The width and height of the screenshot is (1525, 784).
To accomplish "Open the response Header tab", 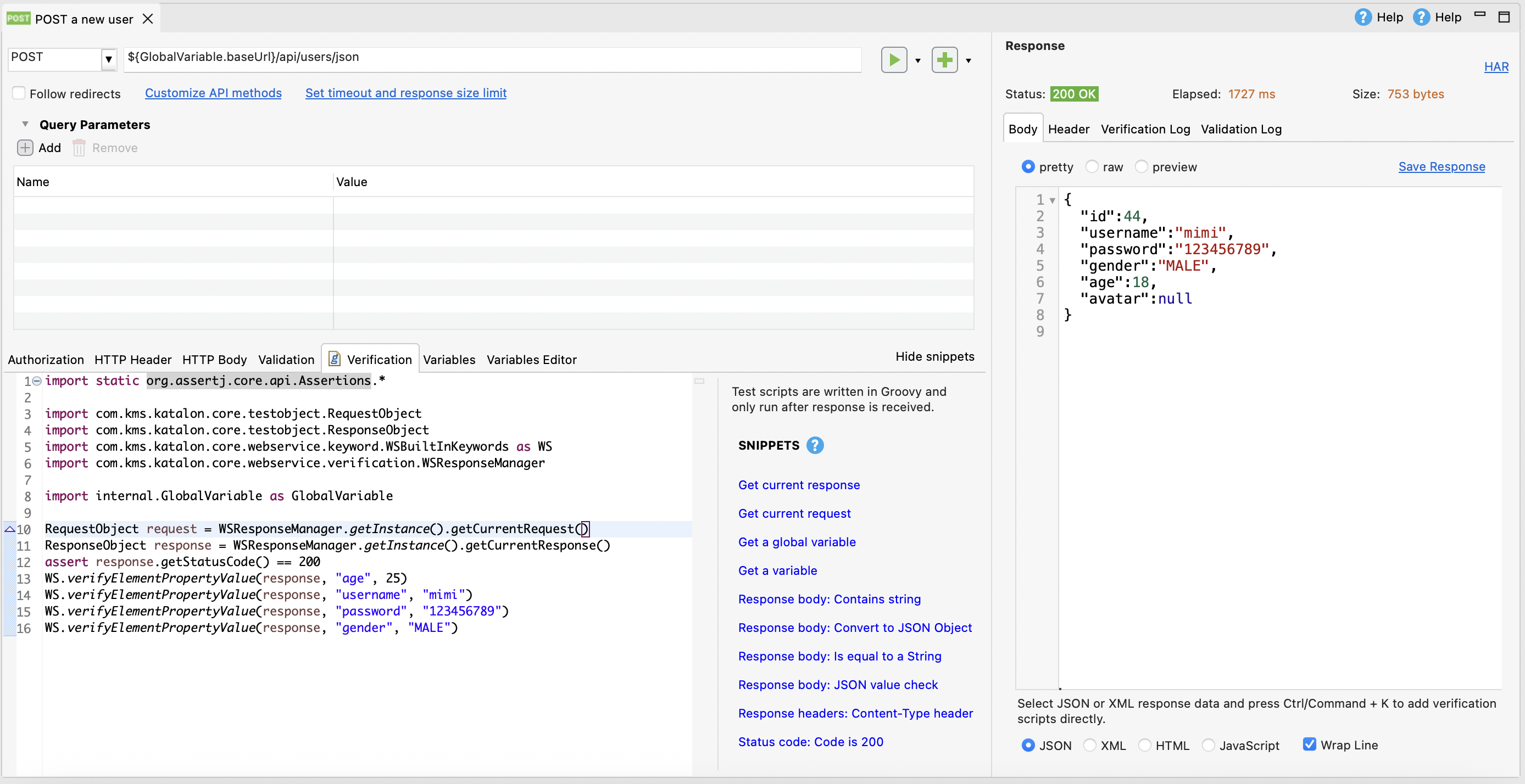I will pos(1068,129).
